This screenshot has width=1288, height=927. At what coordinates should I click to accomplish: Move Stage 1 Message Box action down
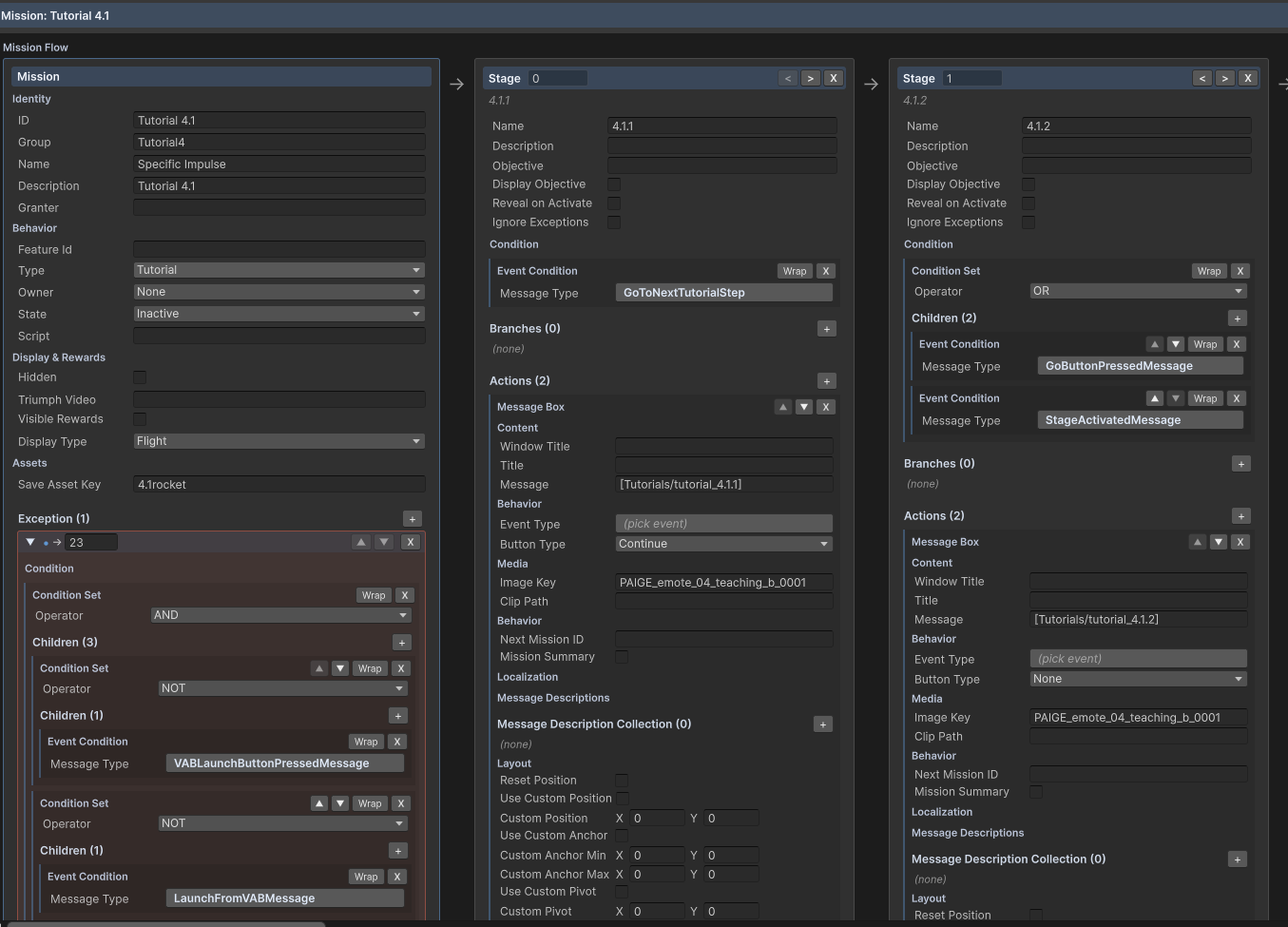1219,542
